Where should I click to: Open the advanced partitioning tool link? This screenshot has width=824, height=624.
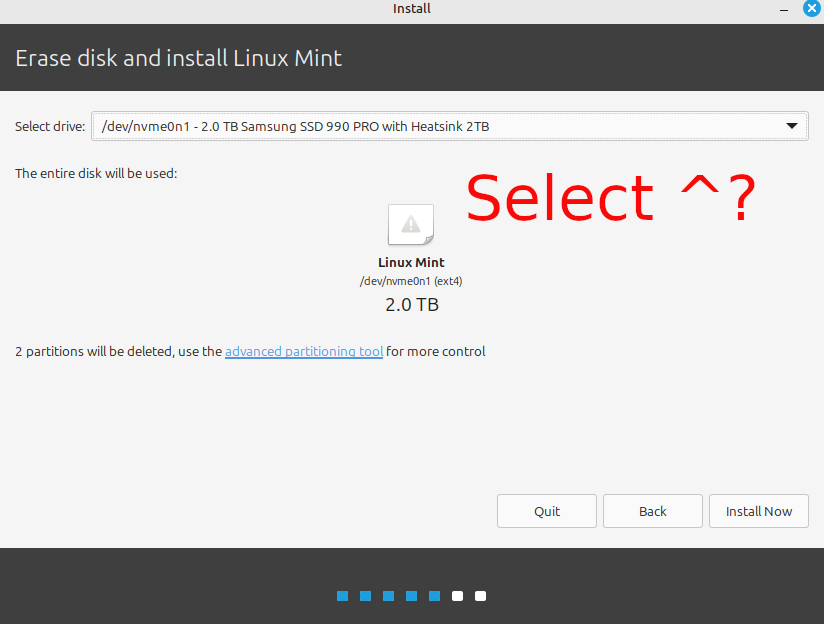[304, 351]
